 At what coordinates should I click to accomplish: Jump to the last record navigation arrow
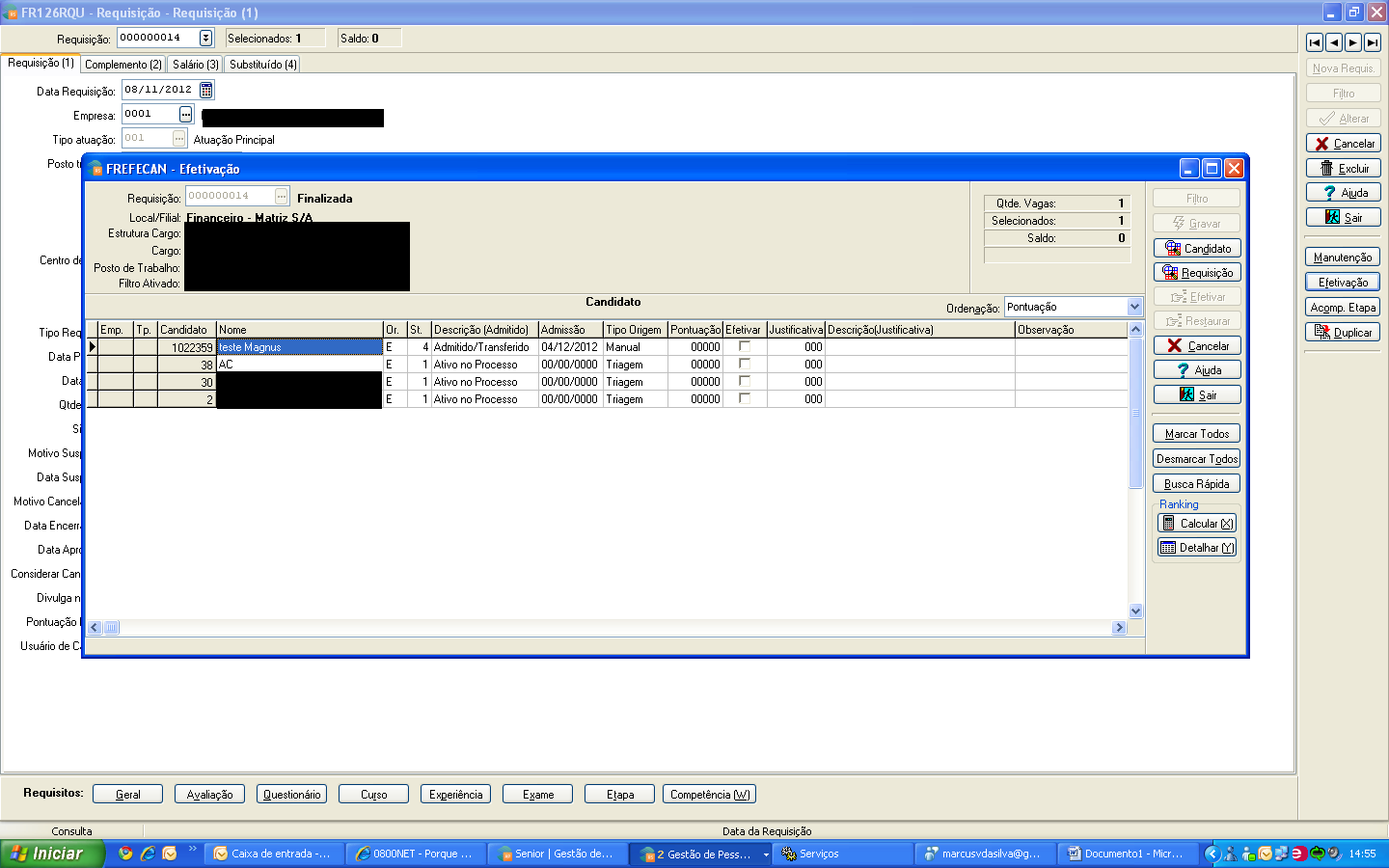pos(1372,42)
